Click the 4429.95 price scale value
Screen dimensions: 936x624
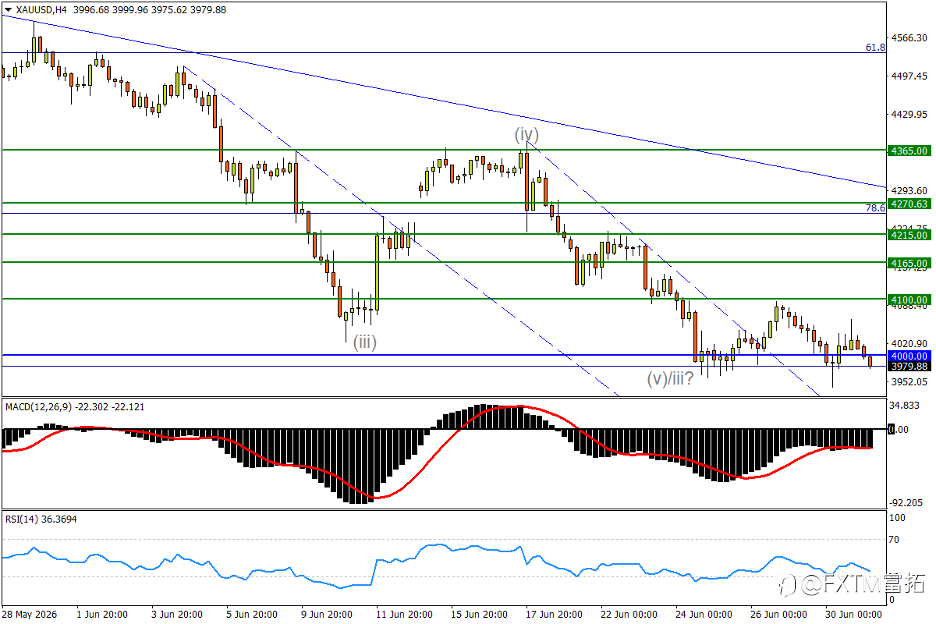(909, 114)
